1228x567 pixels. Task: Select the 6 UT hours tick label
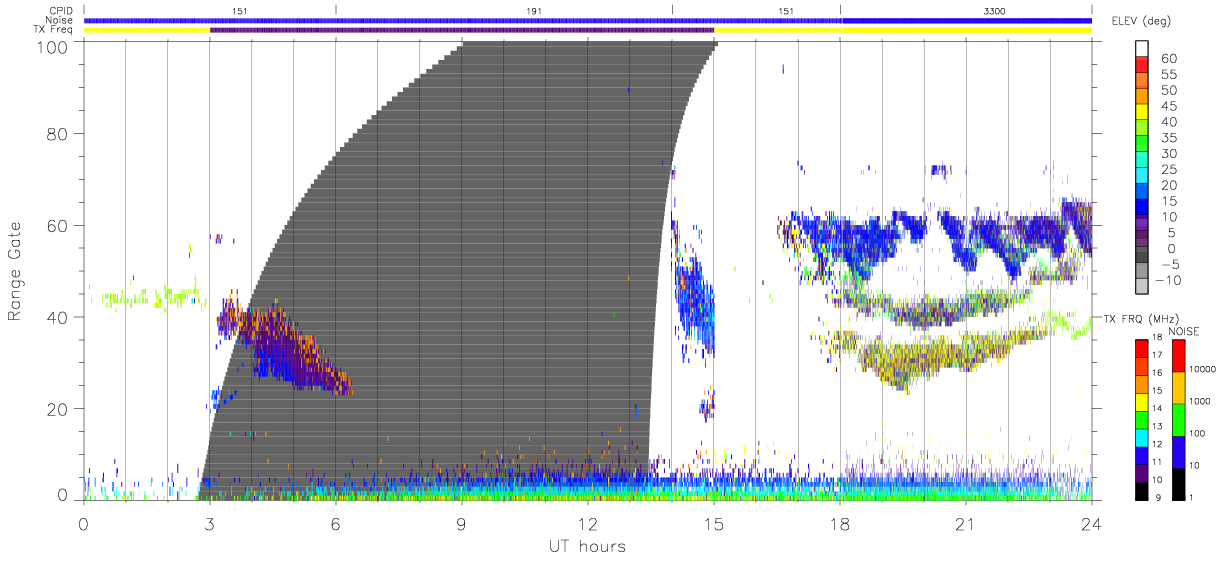pos(336,524)
